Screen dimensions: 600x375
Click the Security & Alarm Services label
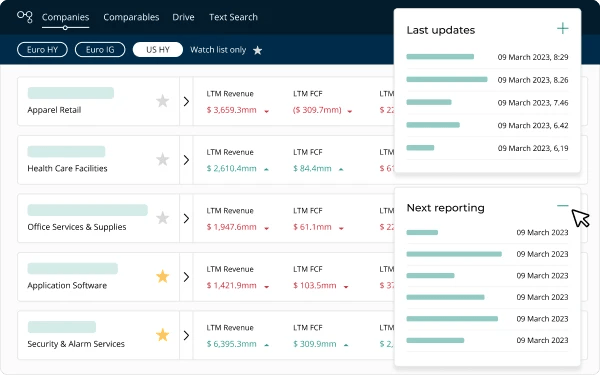76,344
